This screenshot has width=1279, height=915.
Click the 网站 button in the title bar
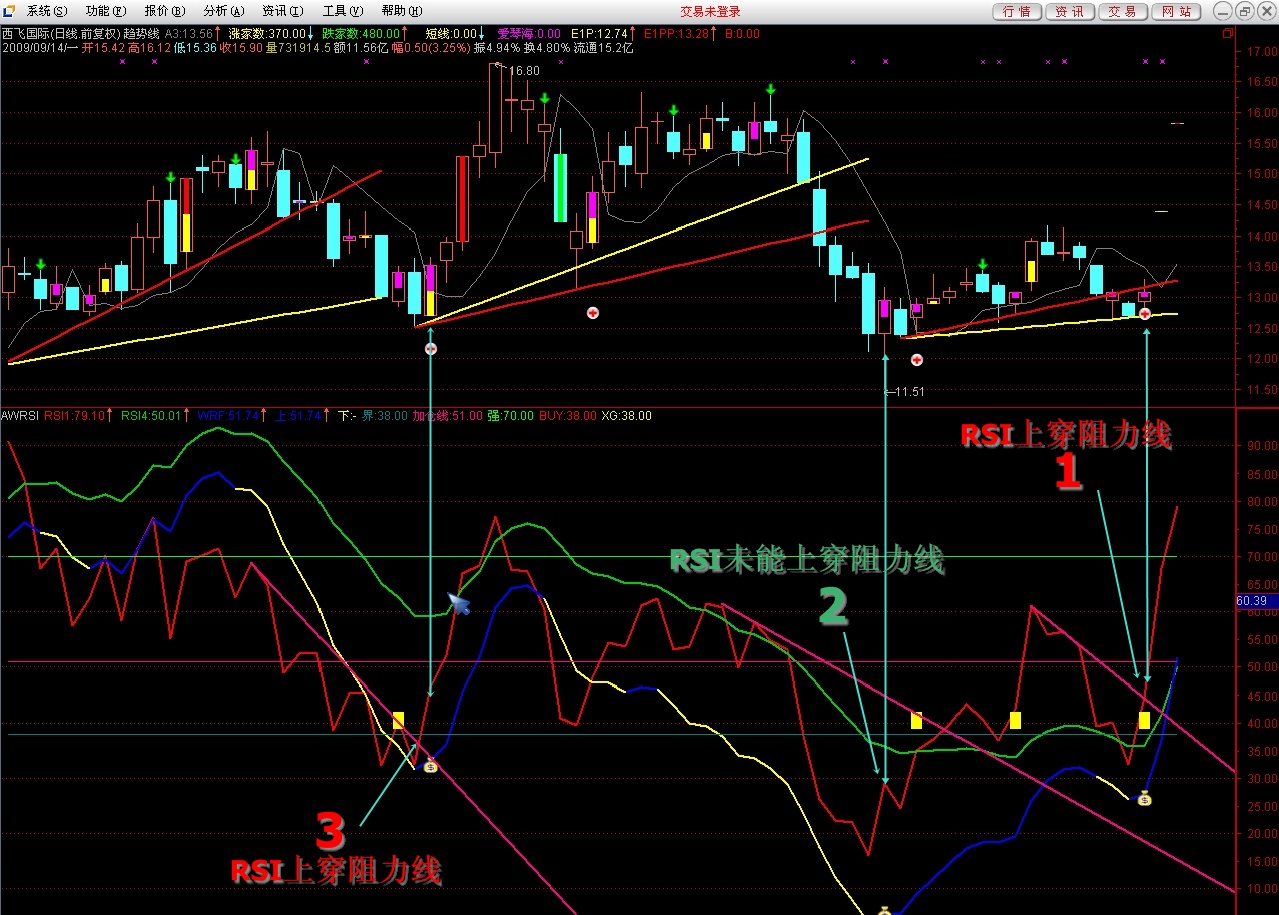coord(1176,11)
